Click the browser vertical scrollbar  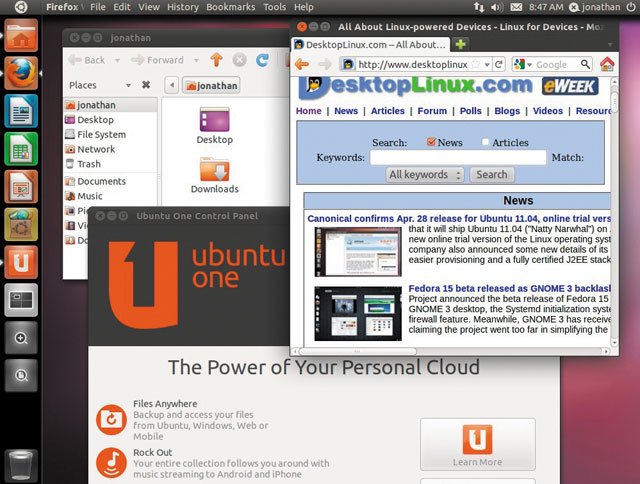point(614,100)
